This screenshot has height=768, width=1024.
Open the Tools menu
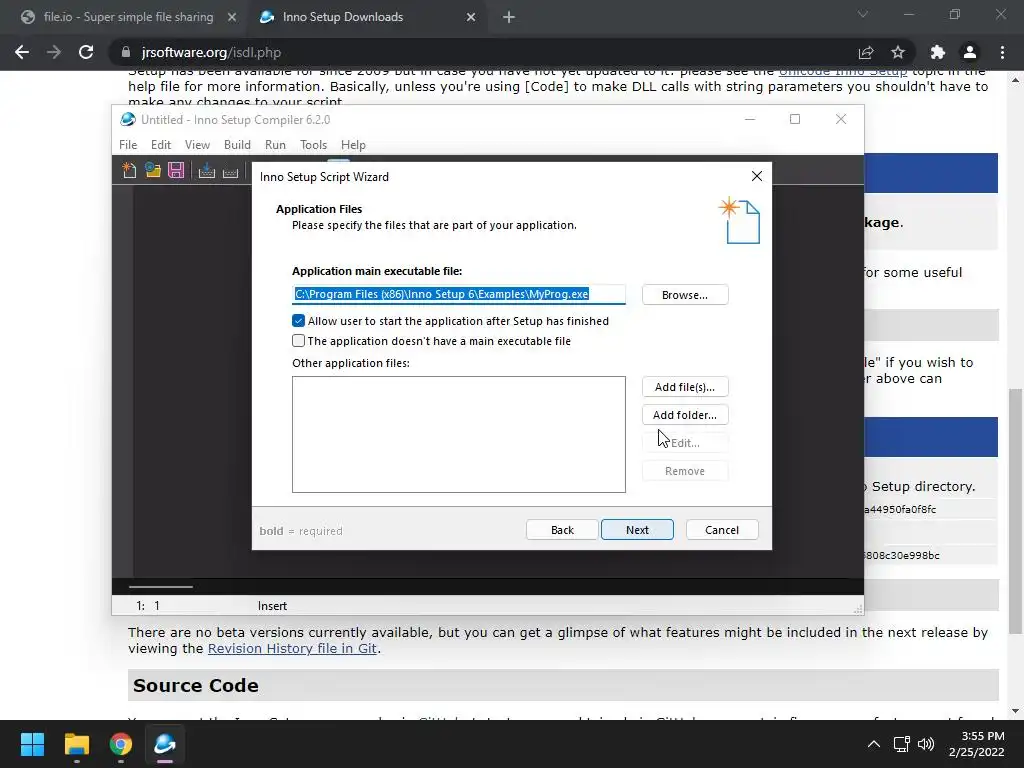pyautogui.click(x=313, y=145)
